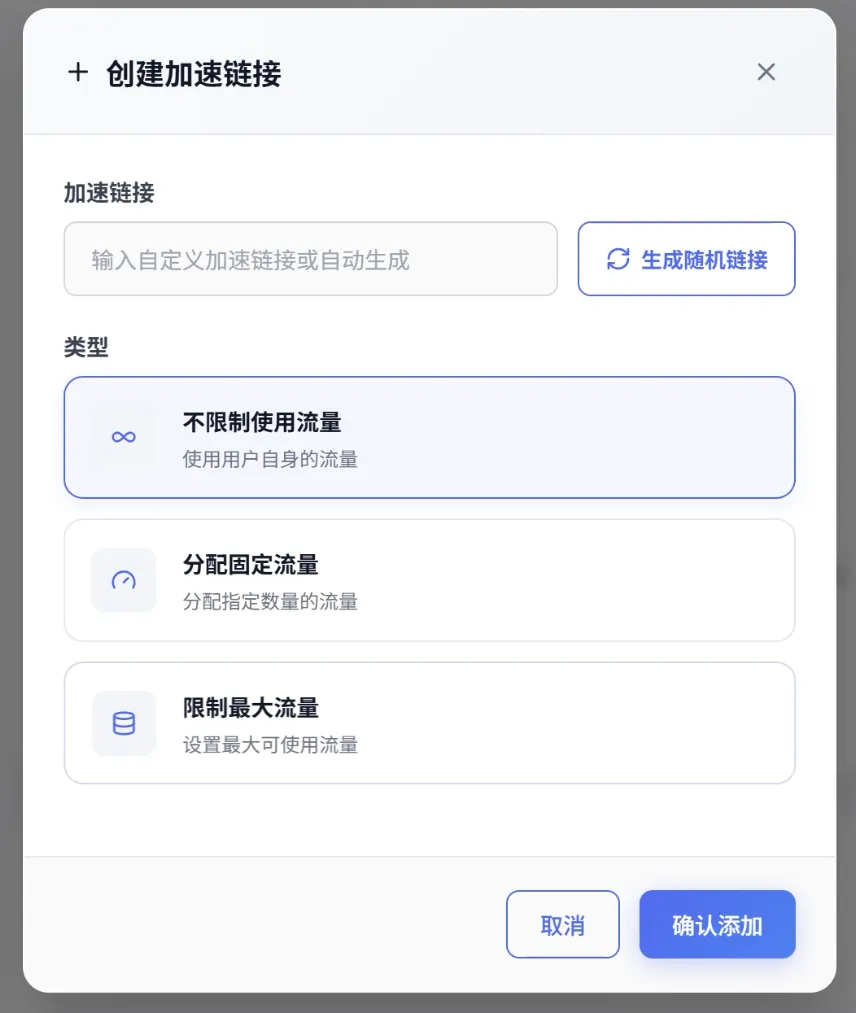The height and width of the screenshot is (1013, 856).
Task: Click the infinity icon for unlimited traffic
Action: pos(123,437)
